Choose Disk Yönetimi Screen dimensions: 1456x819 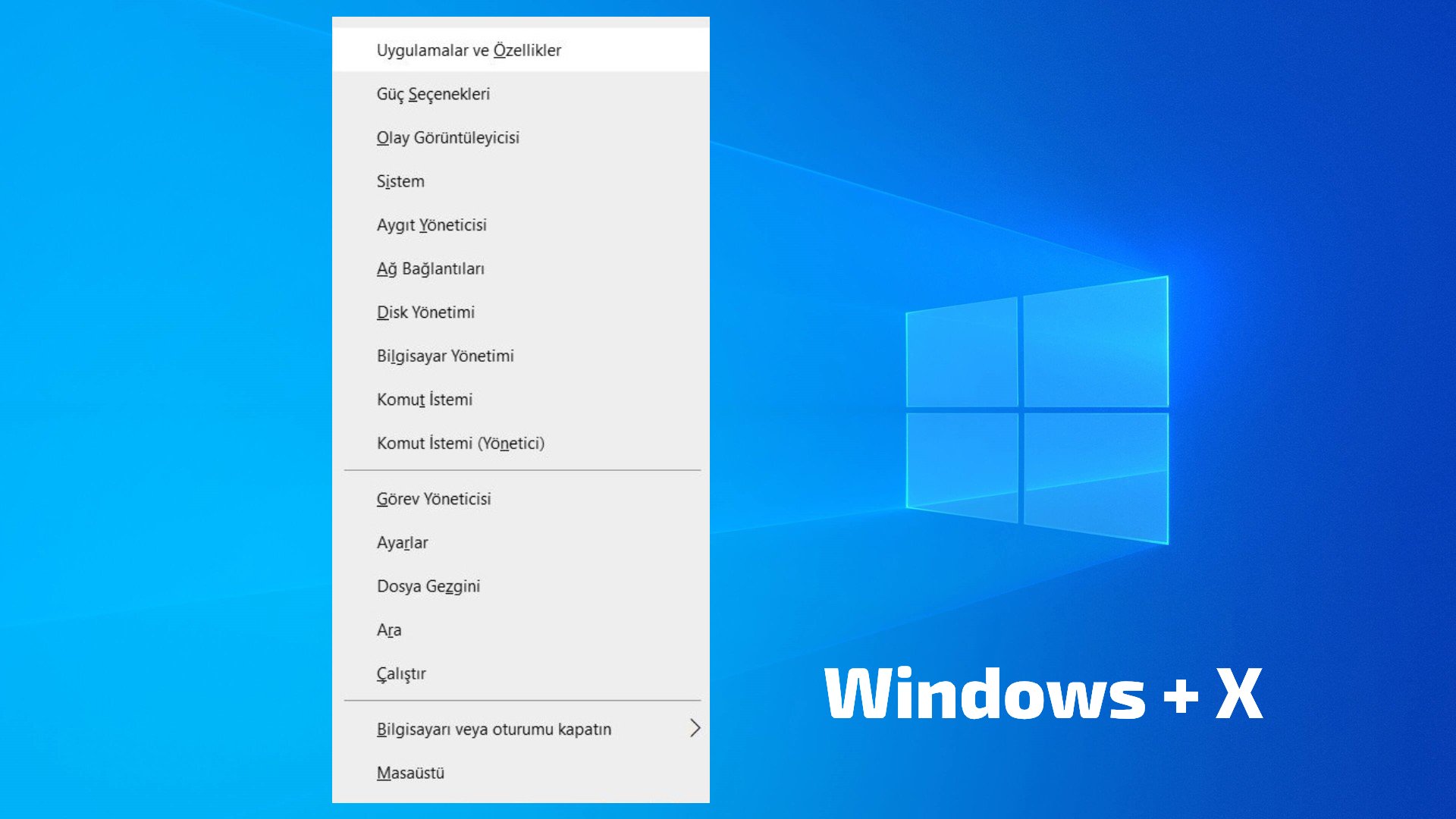[521, 312]
